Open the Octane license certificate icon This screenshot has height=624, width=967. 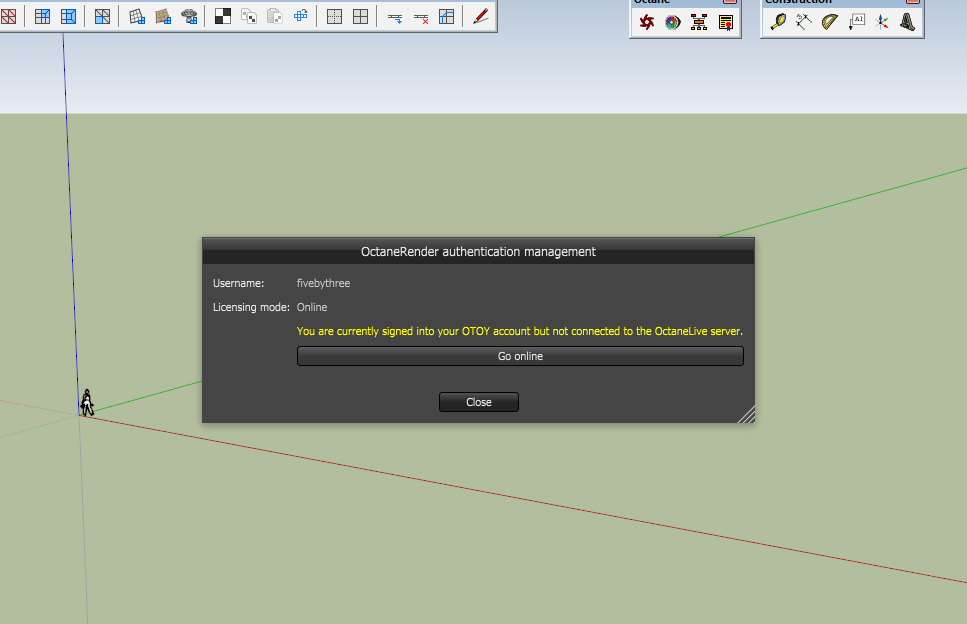(725, 23)
